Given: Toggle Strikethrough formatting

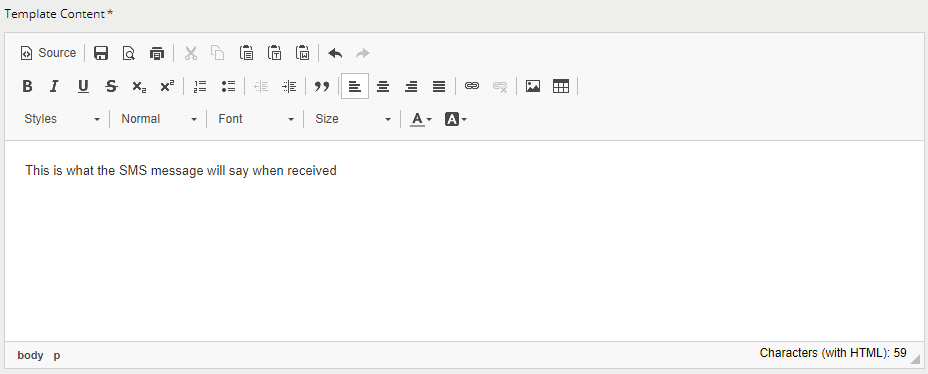Looking at the screenshot, I should [x=111, y=86].
